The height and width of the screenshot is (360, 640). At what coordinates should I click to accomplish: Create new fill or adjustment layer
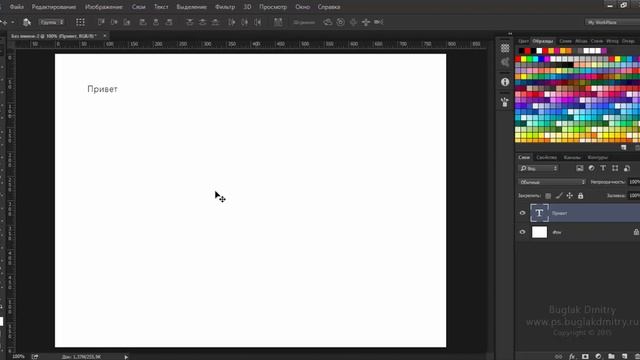click(598, 356)
